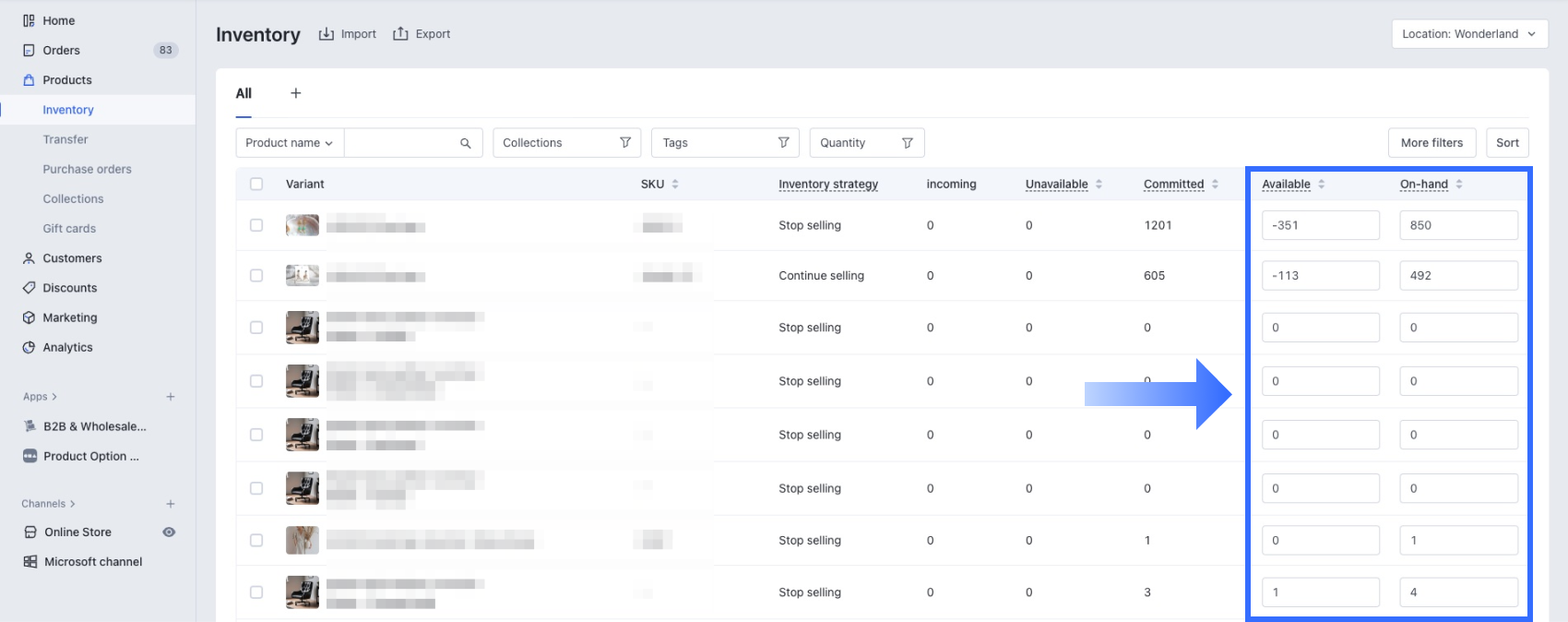Expand the Channels section chevron
Screen dimensions: 1568x622
[x=73, y=504]
